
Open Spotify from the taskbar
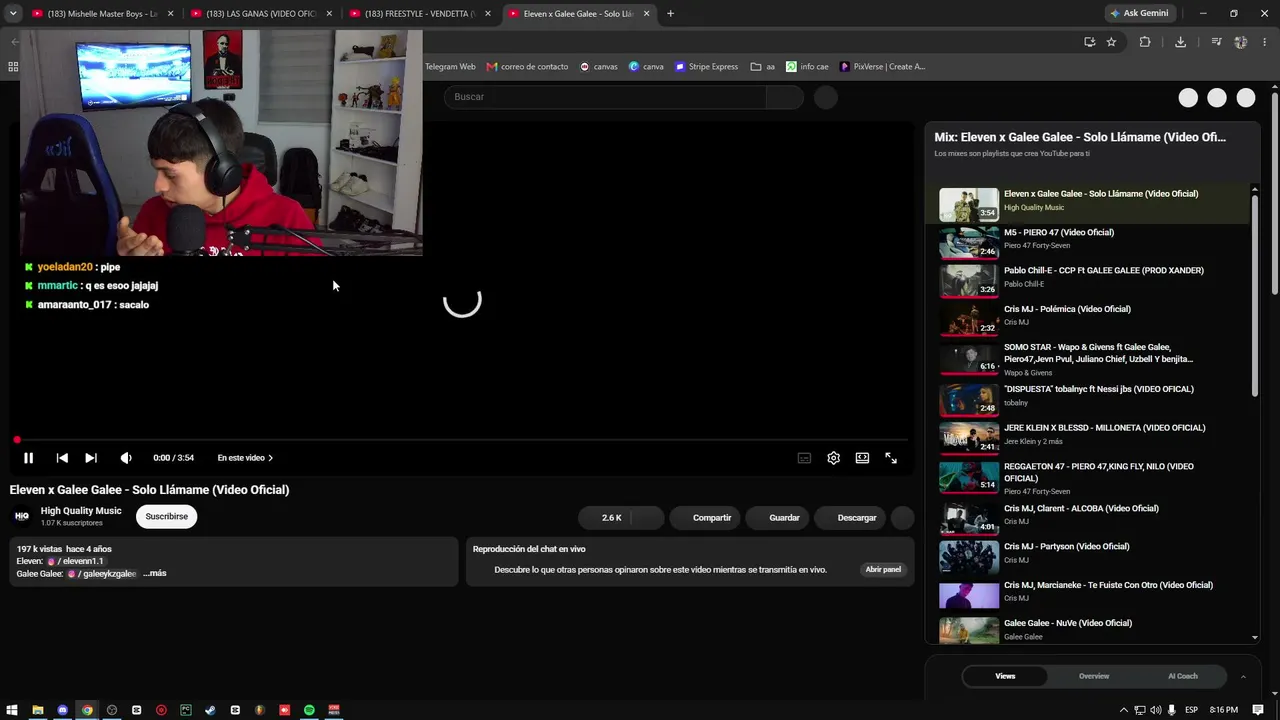(309, 710)
